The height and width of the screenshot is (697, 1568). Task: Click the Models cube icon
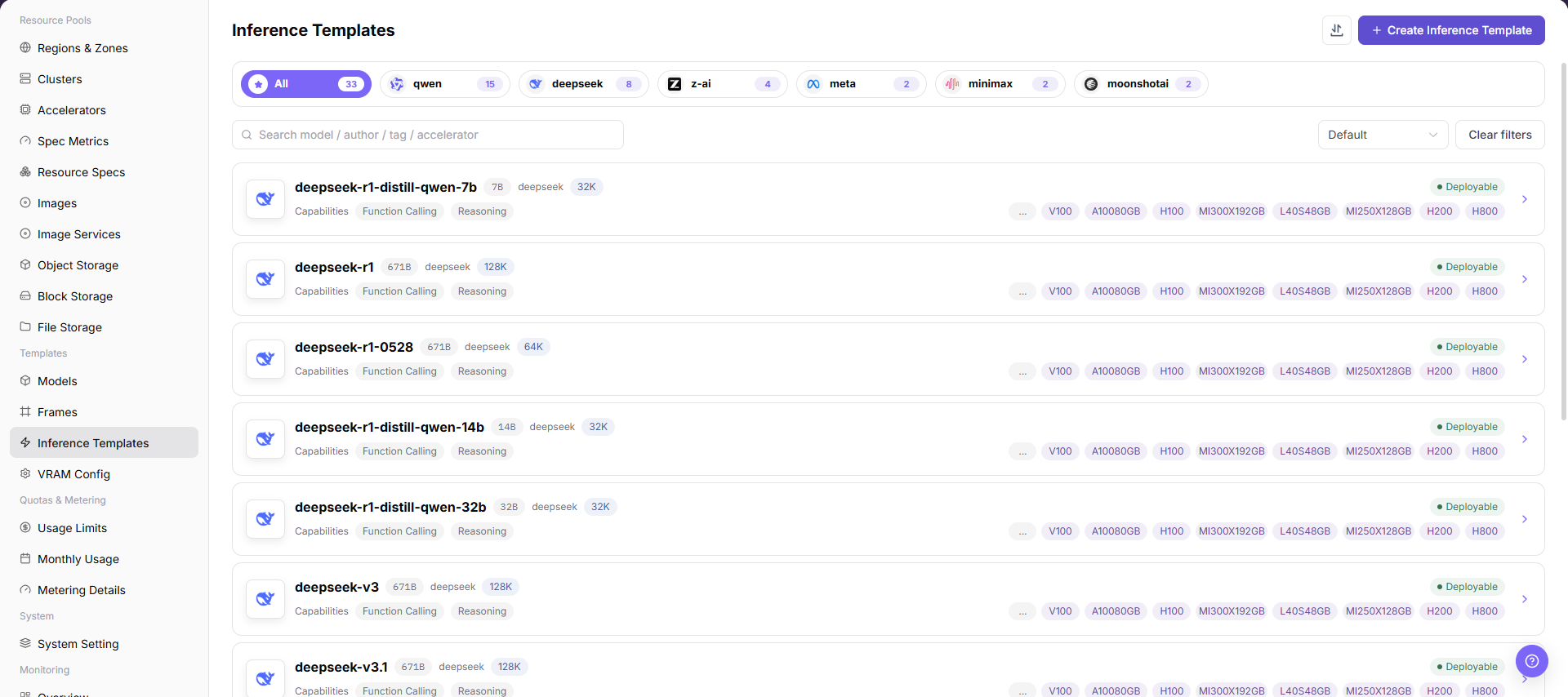coord(25,381)
